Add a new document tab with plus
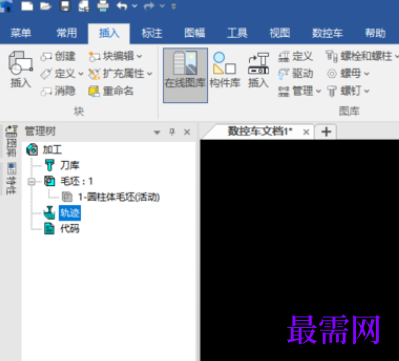Viewport: 399px width, 361px height. pyautogui.click(x=326, y=132)
